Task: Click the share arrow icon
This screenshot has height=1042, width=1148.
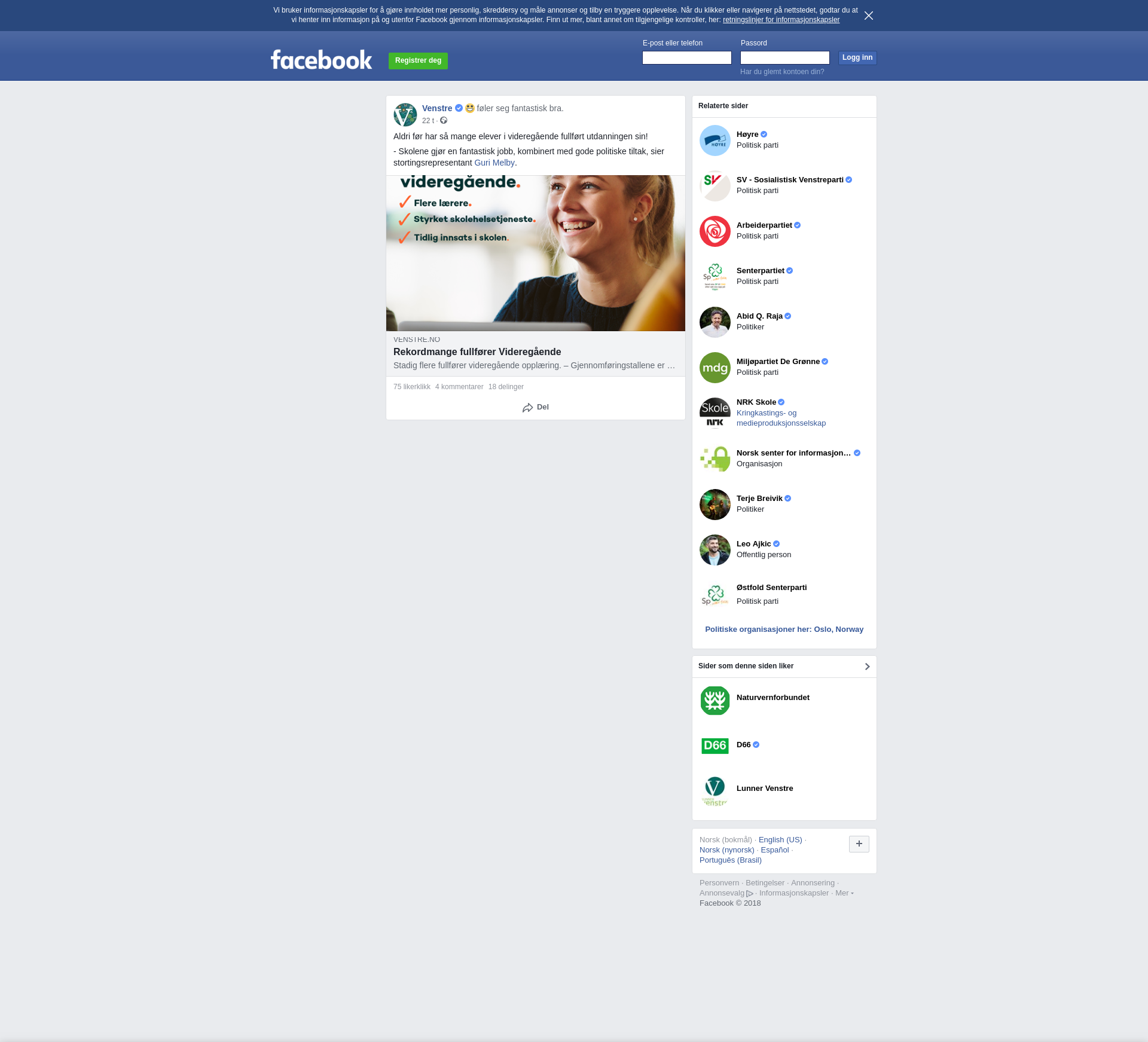Action: click(527, 408)
